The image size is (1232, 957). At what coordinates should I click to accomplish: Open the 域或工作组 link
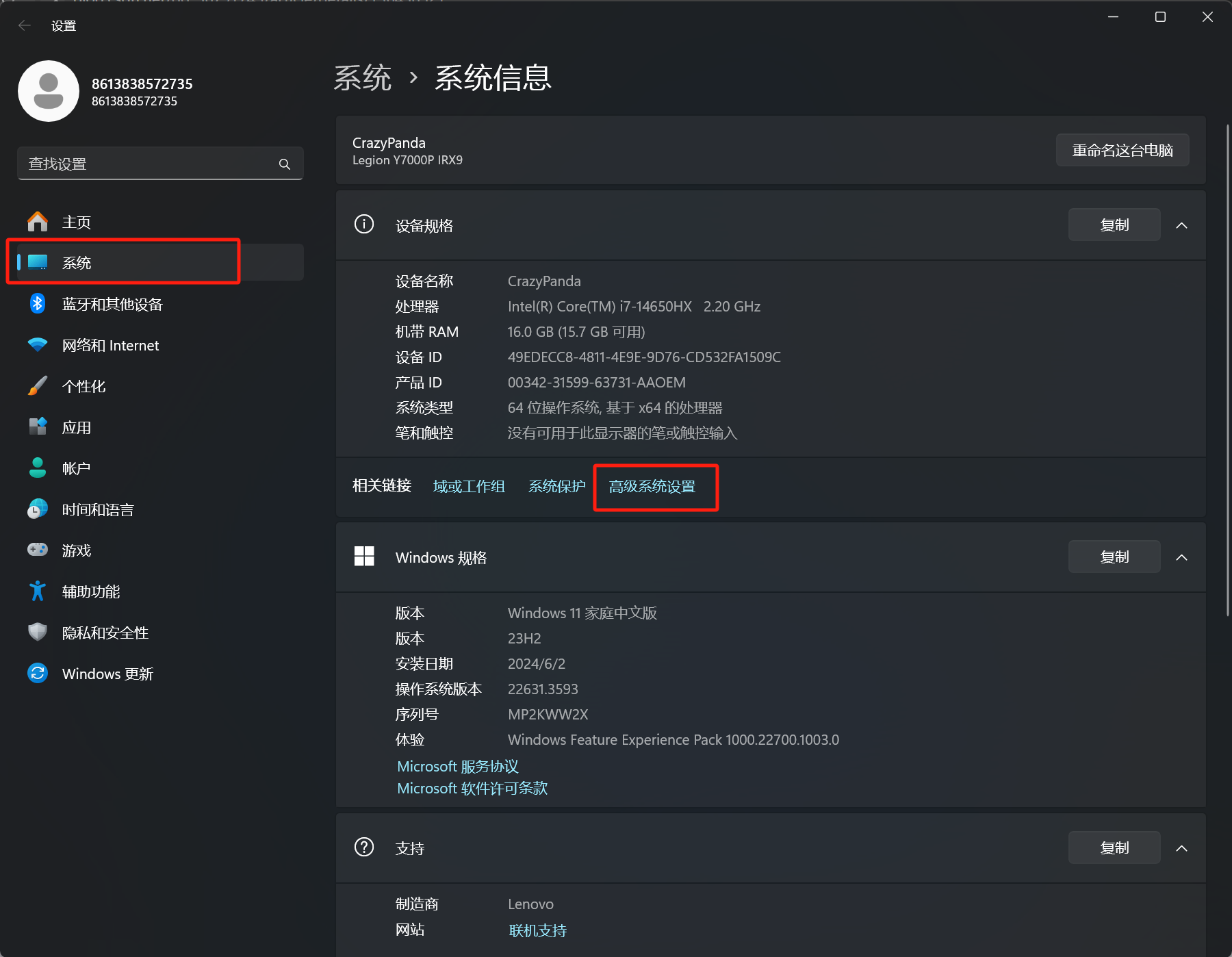[x=469, y=486]
